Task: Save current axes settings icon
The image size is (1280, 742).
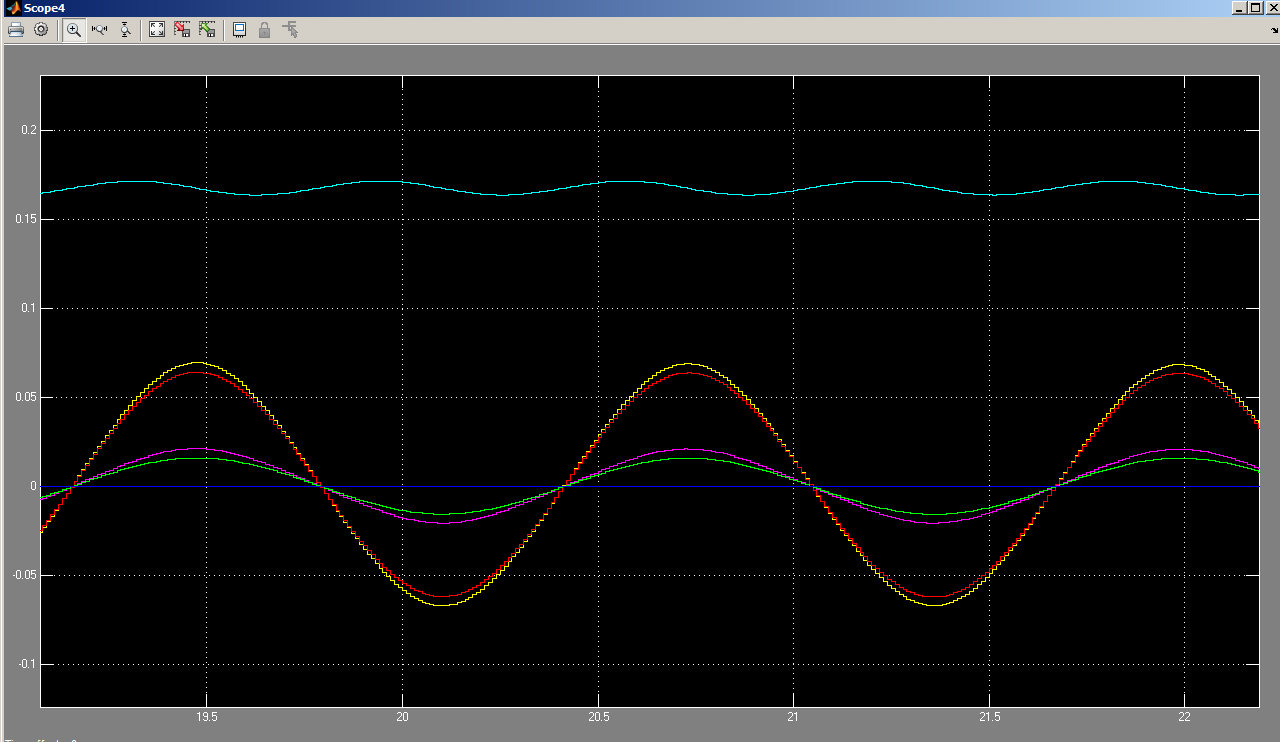Action: tap(182, 30)
